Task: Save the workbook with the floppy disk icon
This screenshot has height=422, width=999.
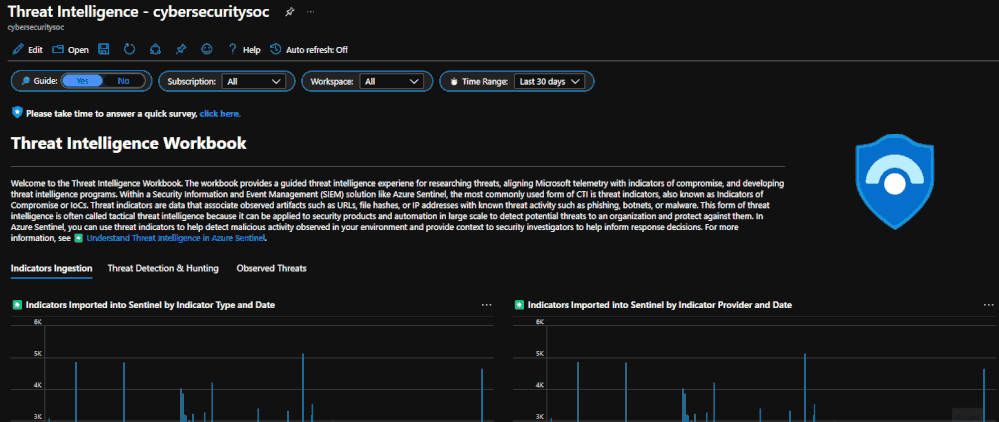Action: 103,49
